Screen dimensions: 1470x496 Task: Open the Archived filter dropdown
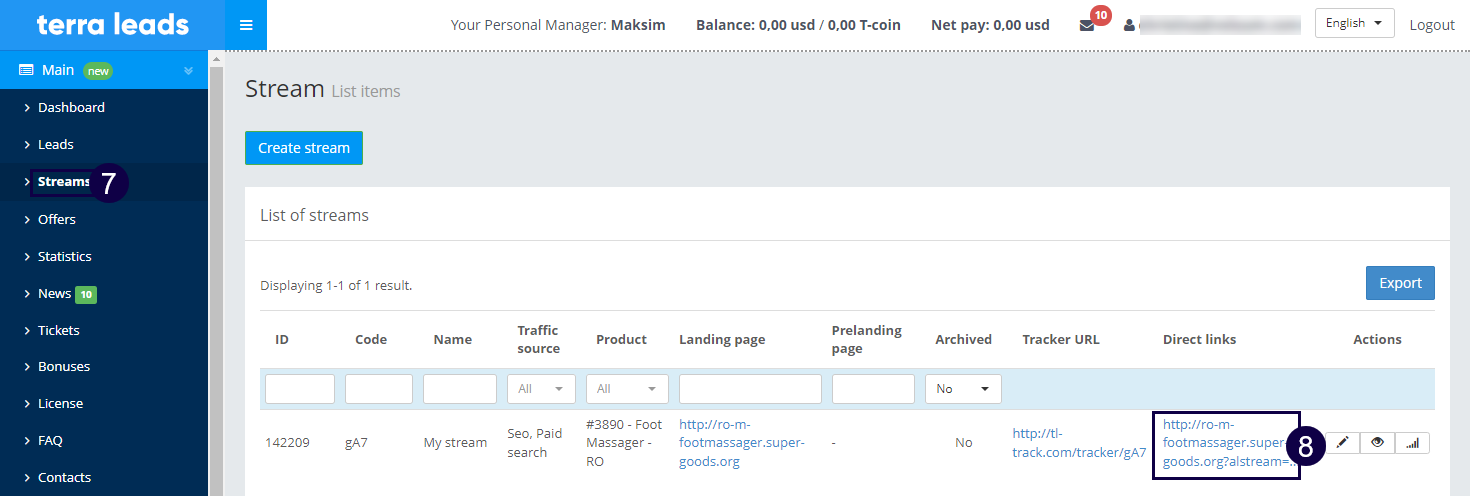pos(963,389)
